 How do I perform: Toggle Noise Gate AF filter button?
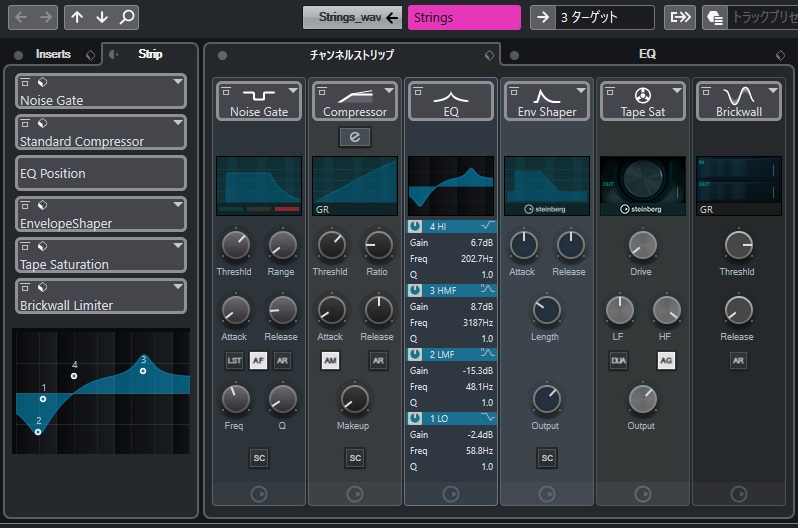point(258,360)
